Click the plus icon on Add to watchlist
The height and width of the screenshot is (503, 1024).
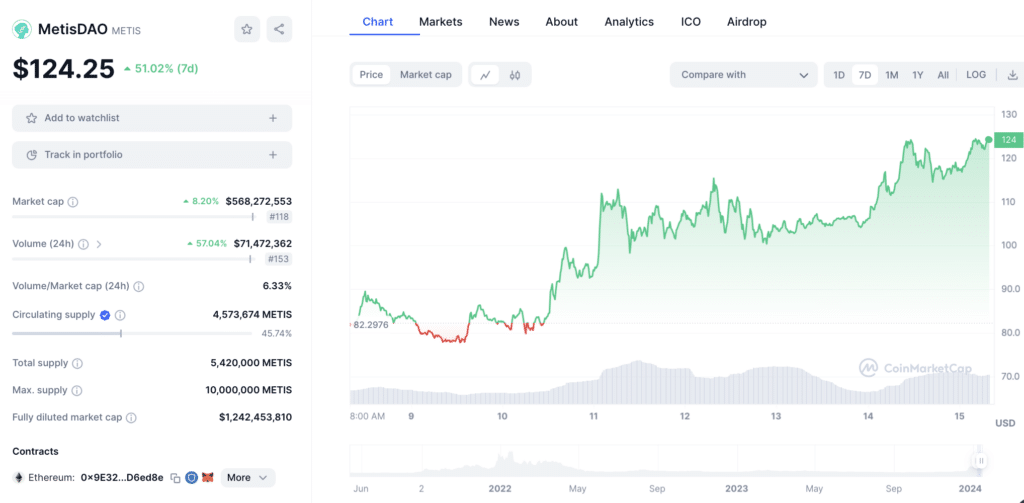(273, 118)
